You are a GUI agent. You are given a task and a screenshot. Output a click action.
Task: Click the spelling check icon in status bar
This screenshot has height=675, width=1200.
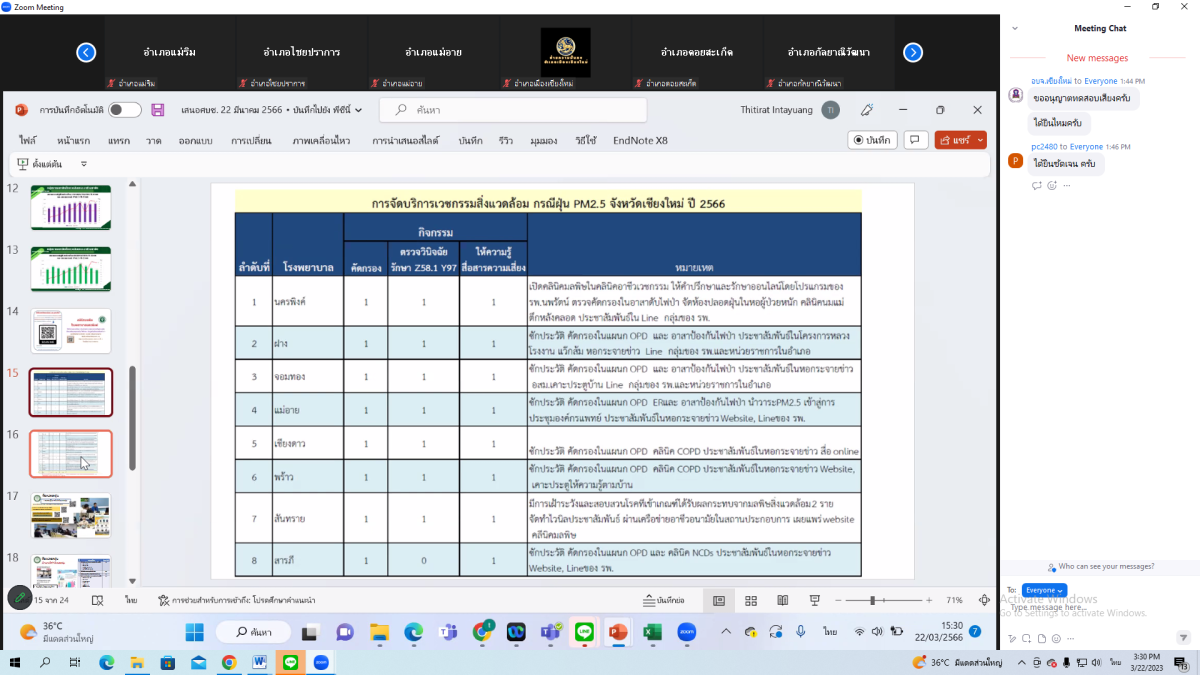pyautogui.click(x=98, y=600)
